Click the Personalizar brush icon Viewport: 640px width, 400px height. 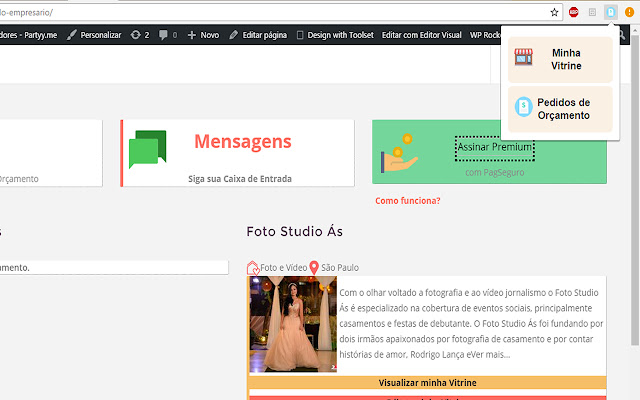71,35
